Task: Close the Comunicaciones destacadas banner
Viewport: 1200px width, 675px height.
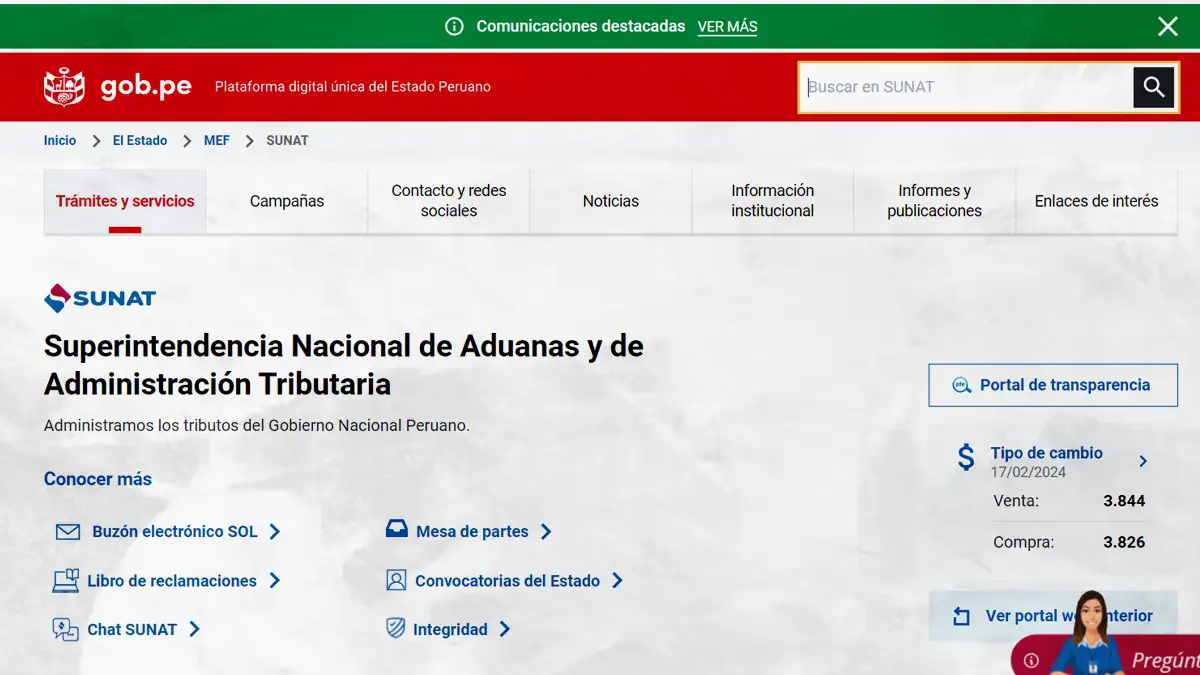Action: (1167, 27)
